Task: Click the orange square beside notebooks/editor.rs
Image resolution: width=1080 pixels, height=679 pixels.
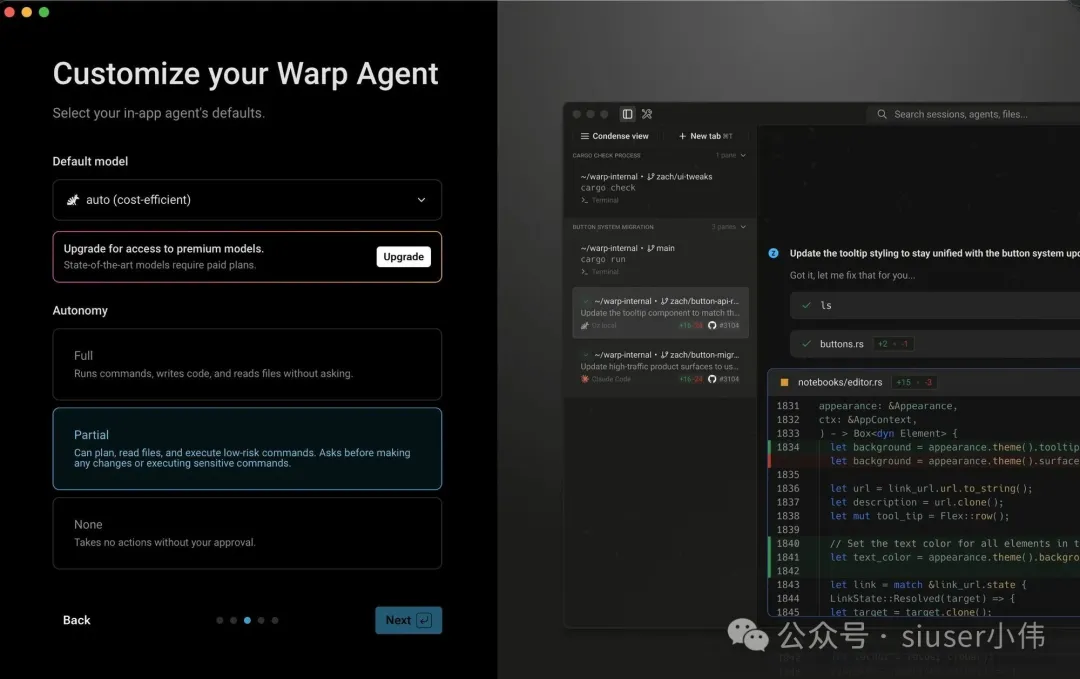Action: tap(784, 382)
